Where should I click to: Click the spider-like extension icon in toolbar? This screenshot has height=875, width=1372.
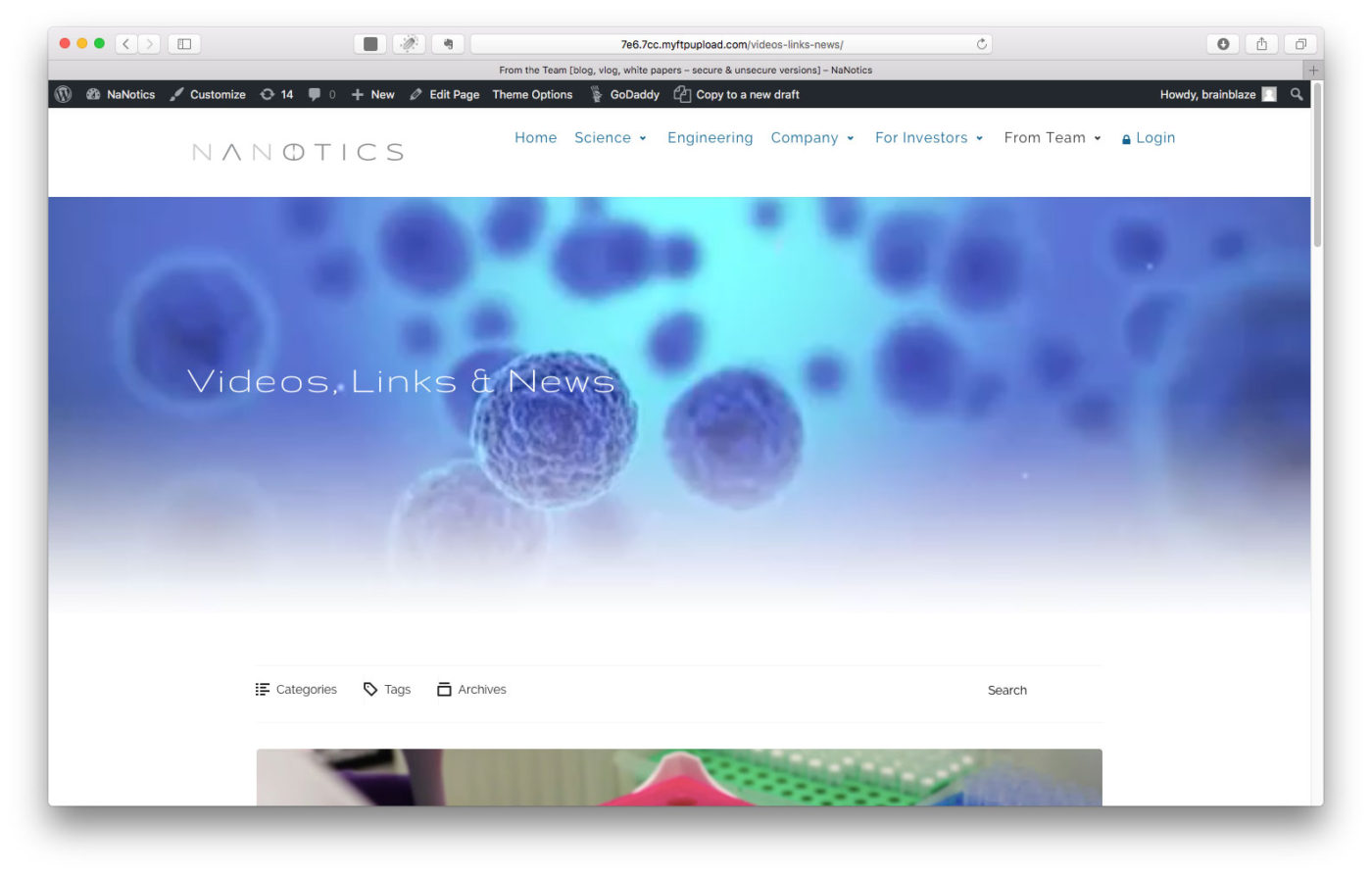click(409, 43)
